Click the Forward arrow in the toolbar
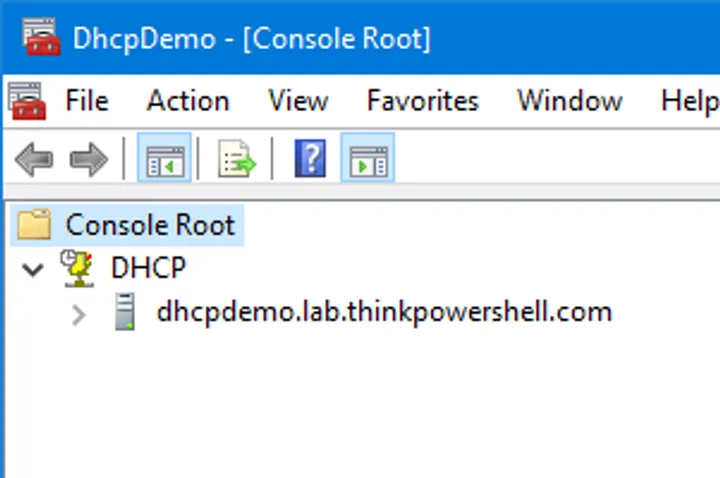The width and height of the screenshot is (720, 478). (x=88, y=160)
